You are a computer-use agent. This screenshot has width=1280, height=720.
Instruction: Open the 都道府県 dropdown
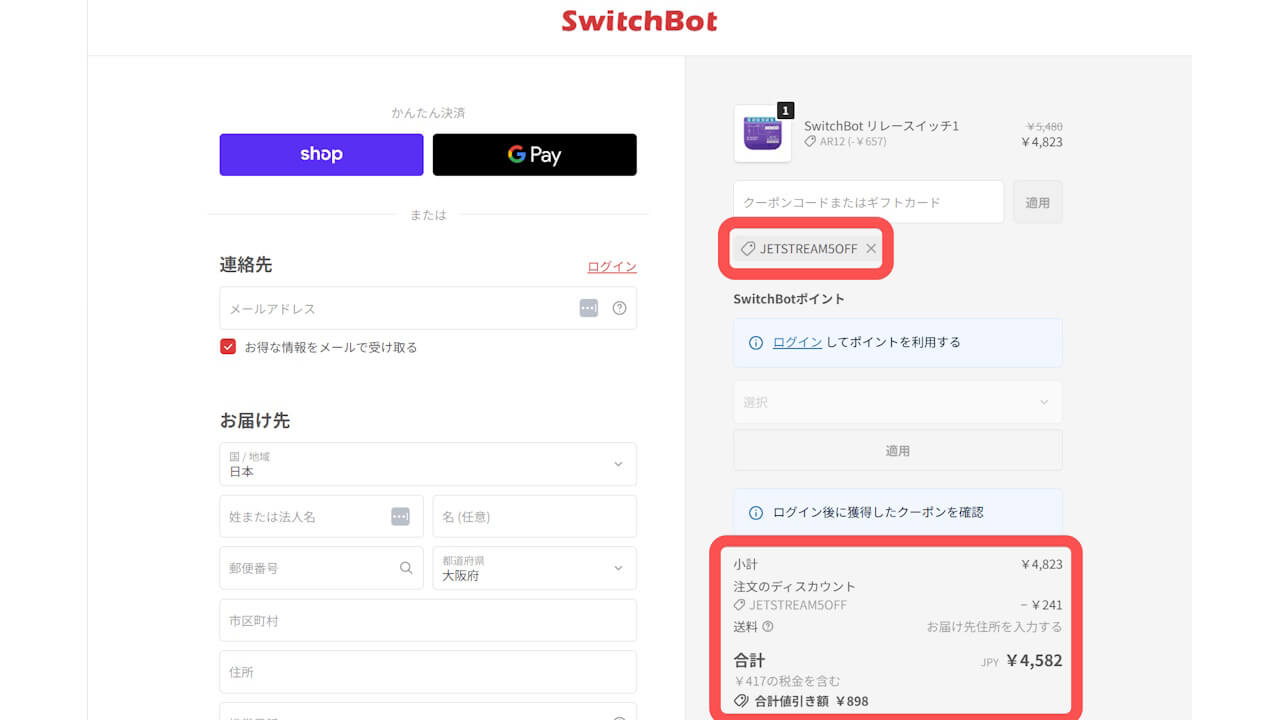[x=534, y=568]
